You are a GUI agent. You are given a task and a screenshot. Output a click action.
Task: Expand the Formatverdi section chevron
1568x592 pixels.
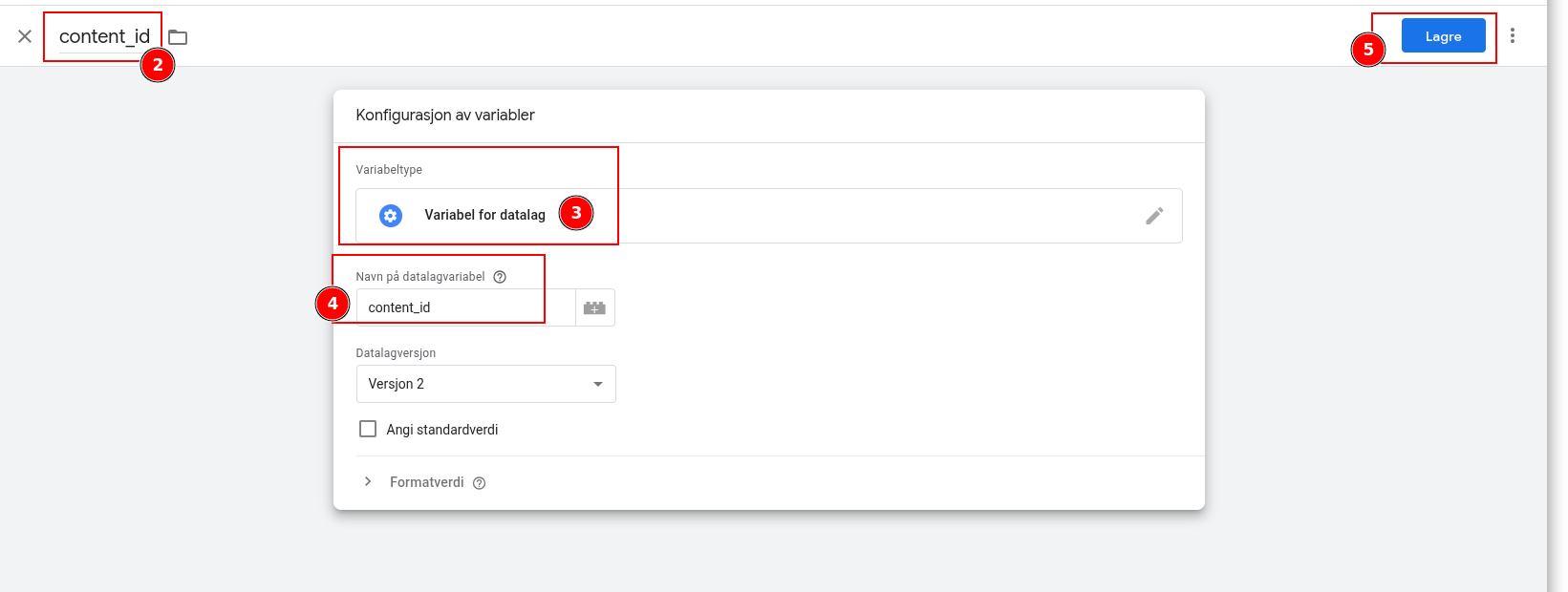coord(368,482)
